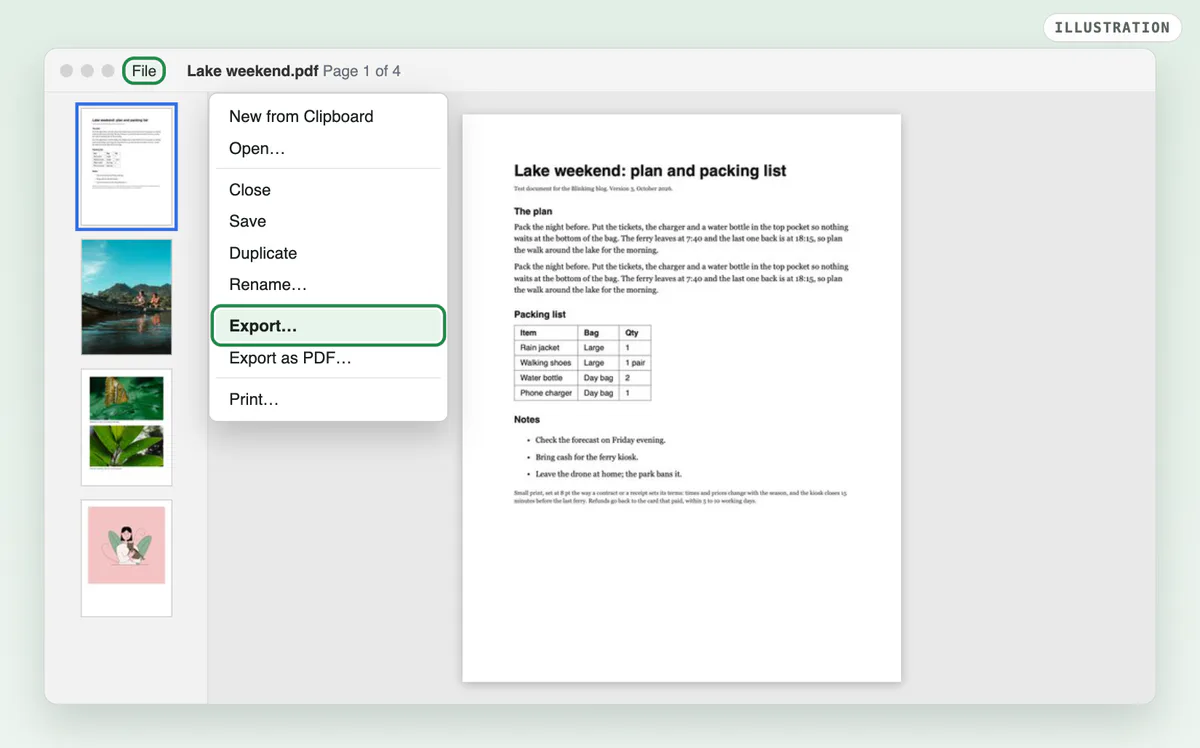This screenshot has height=748, width=1200.
Task: Click the 'Item' table header
Action: [x=546, y=332]
